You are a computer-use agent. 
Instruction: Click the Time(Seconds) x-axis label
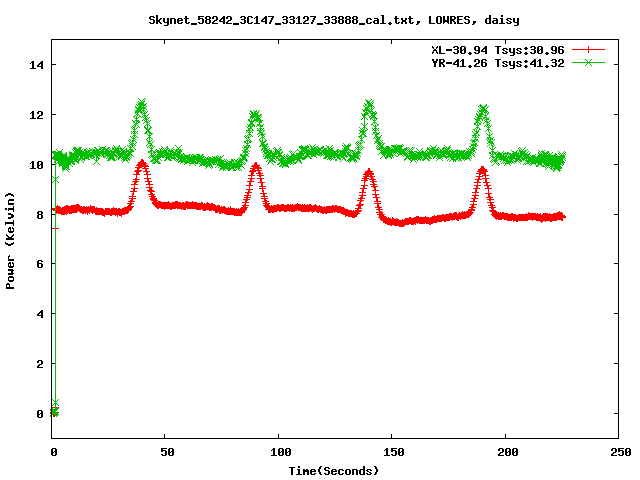coord(334,471)
